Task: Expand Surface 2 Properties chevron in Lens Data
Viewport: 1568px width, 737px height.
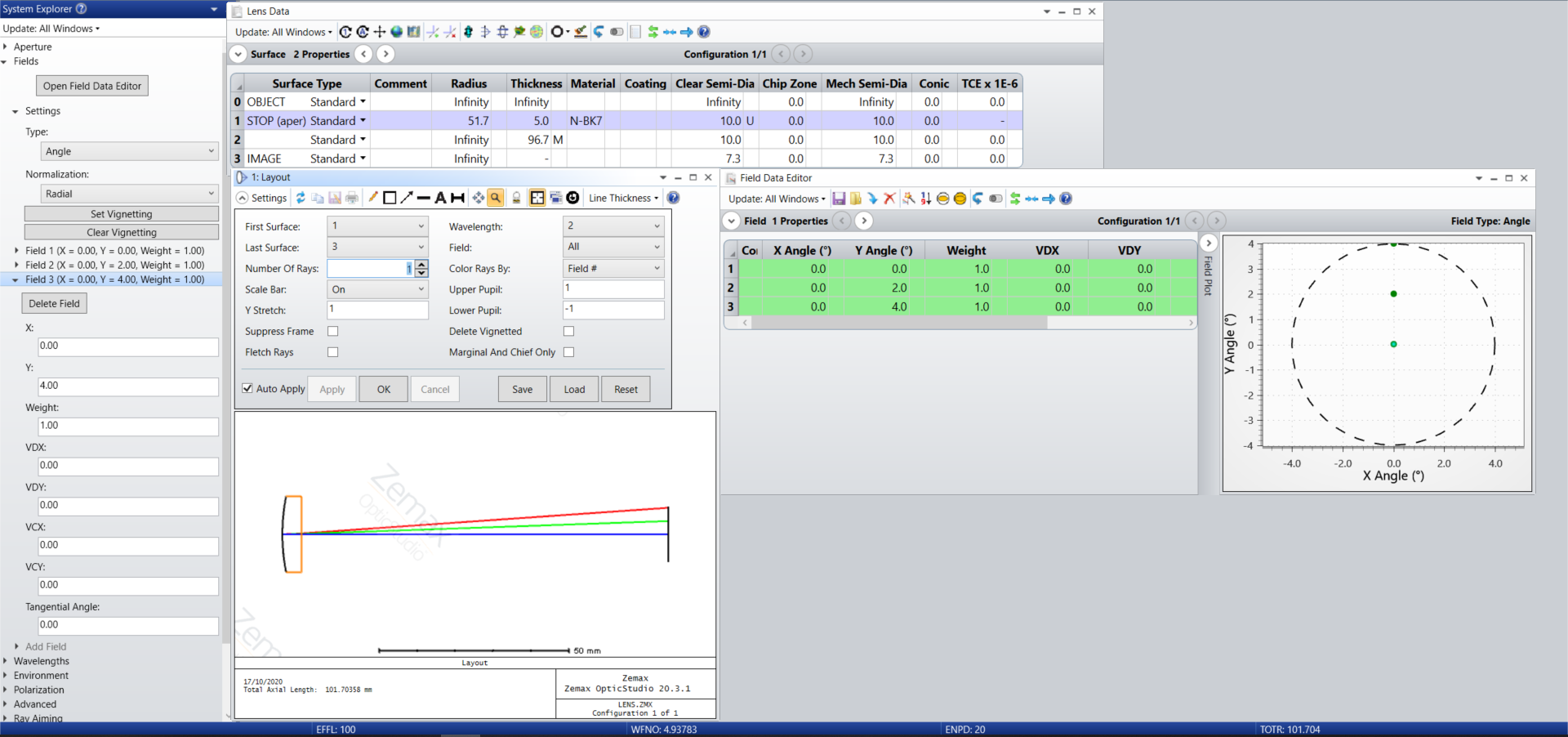Action: pos(238,54)
